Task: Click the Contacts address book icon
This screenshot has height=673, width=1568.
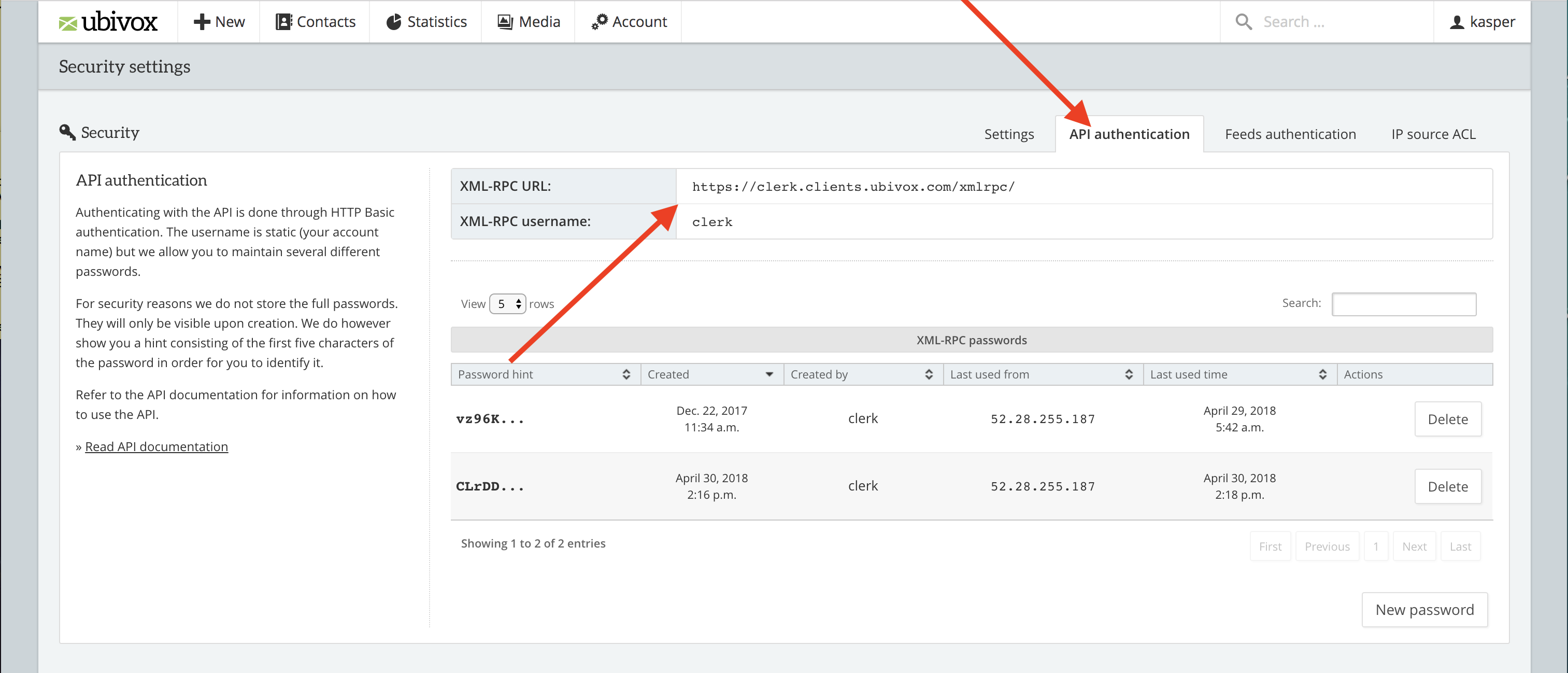Action: tap(283, 22)
